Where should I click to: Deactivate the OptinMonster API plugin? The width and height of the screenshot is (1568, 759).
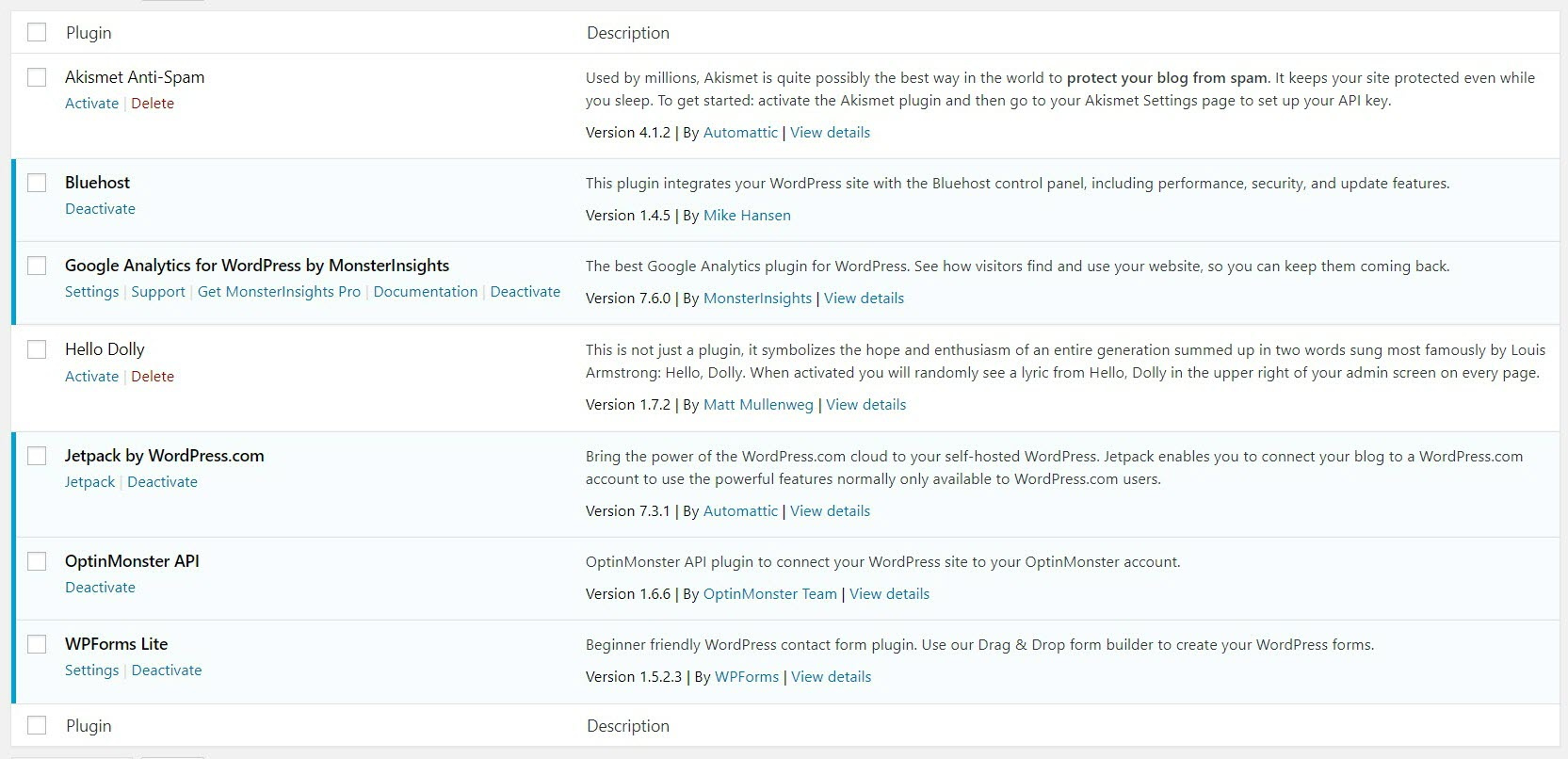coord(100,588)
